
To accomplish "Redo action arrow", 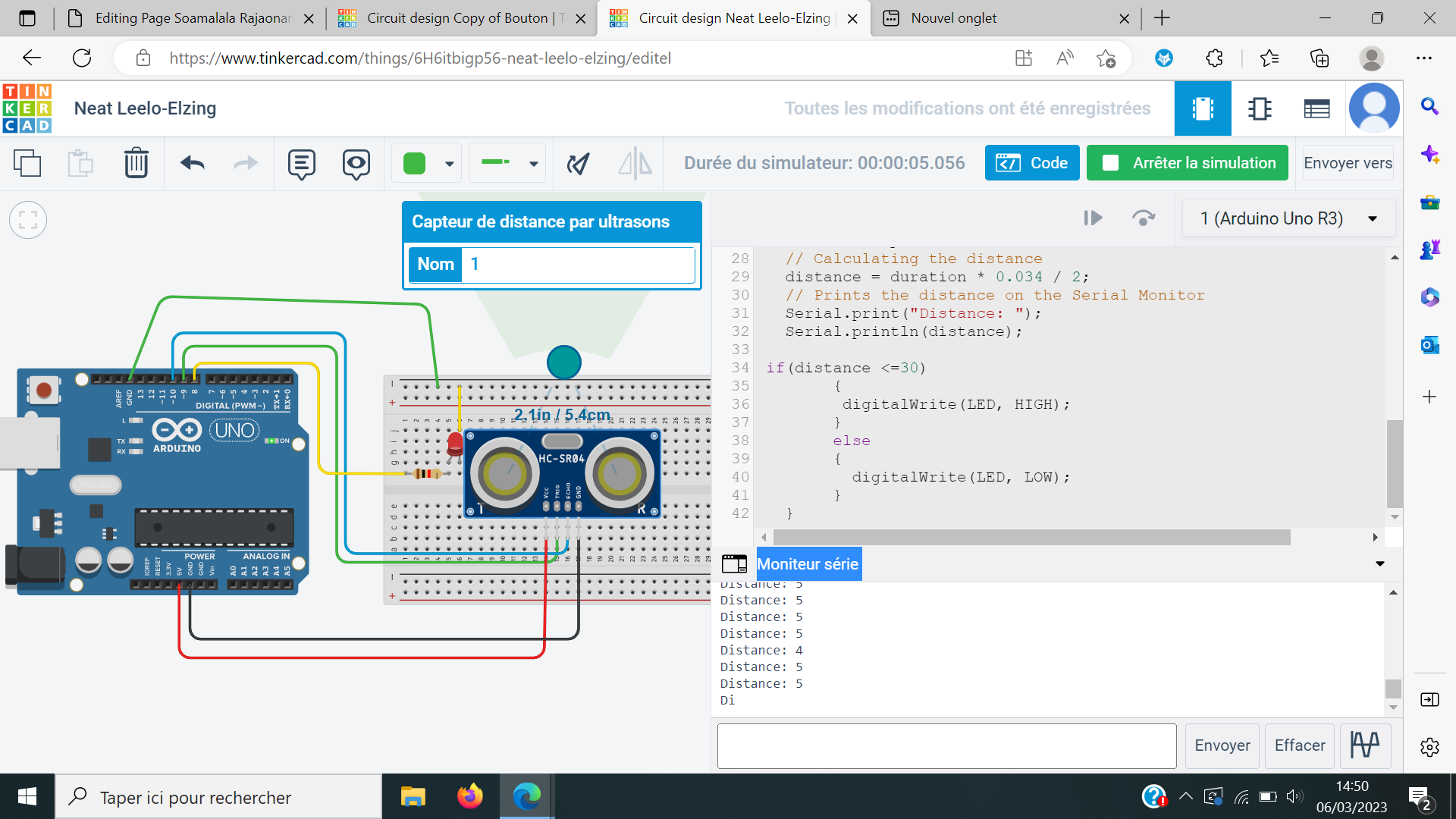I will click(x=245, y=163).
